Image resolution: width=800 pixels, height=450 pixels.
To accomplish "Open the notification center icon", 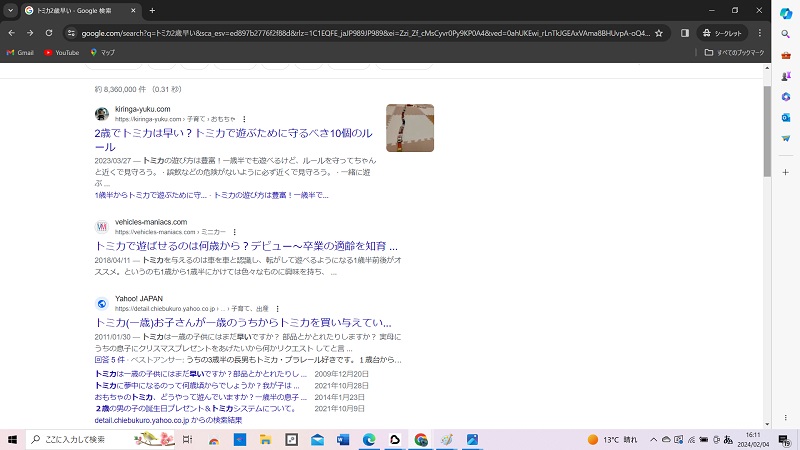I will click(785, 439).
